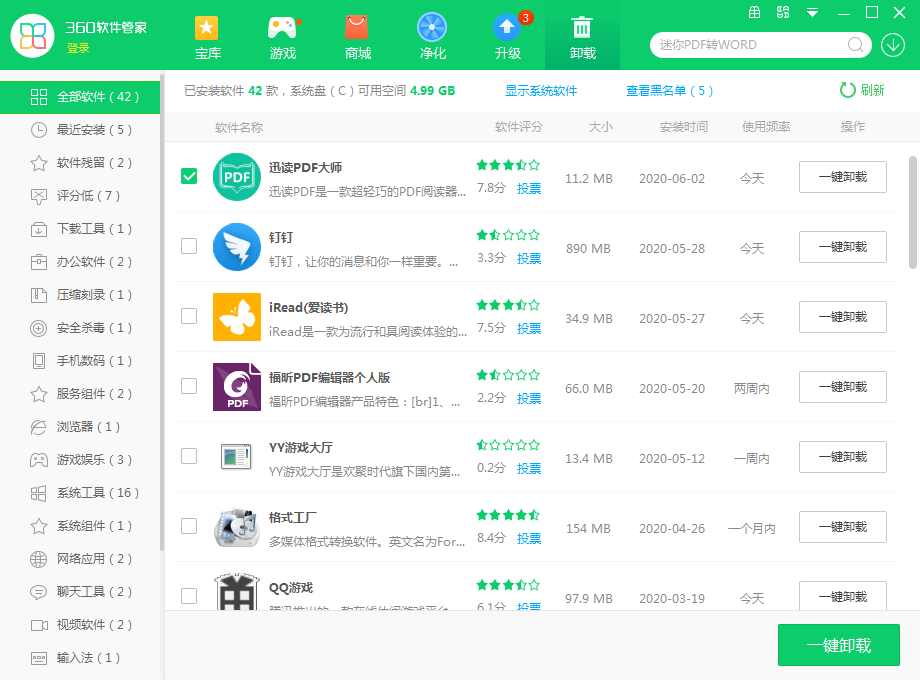The height and width of the screenshot is (680, 920).
Task: Uncheck the 迅读PDF大师 checkbox
Action: click(189, 176)
